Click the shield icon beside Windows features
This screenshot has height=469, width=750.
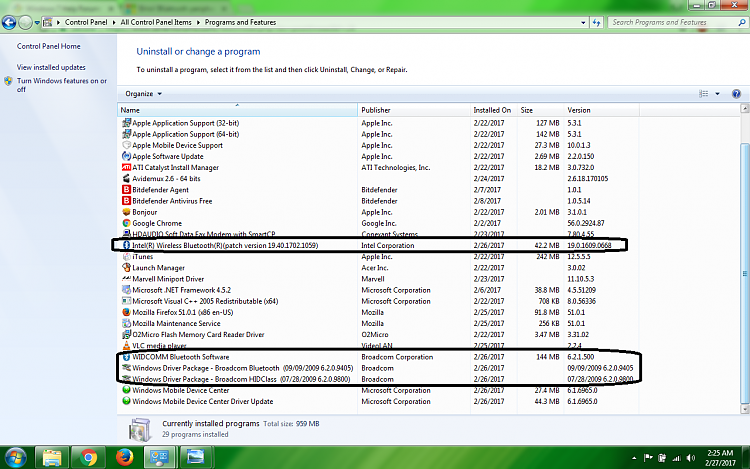coord(8,81)
